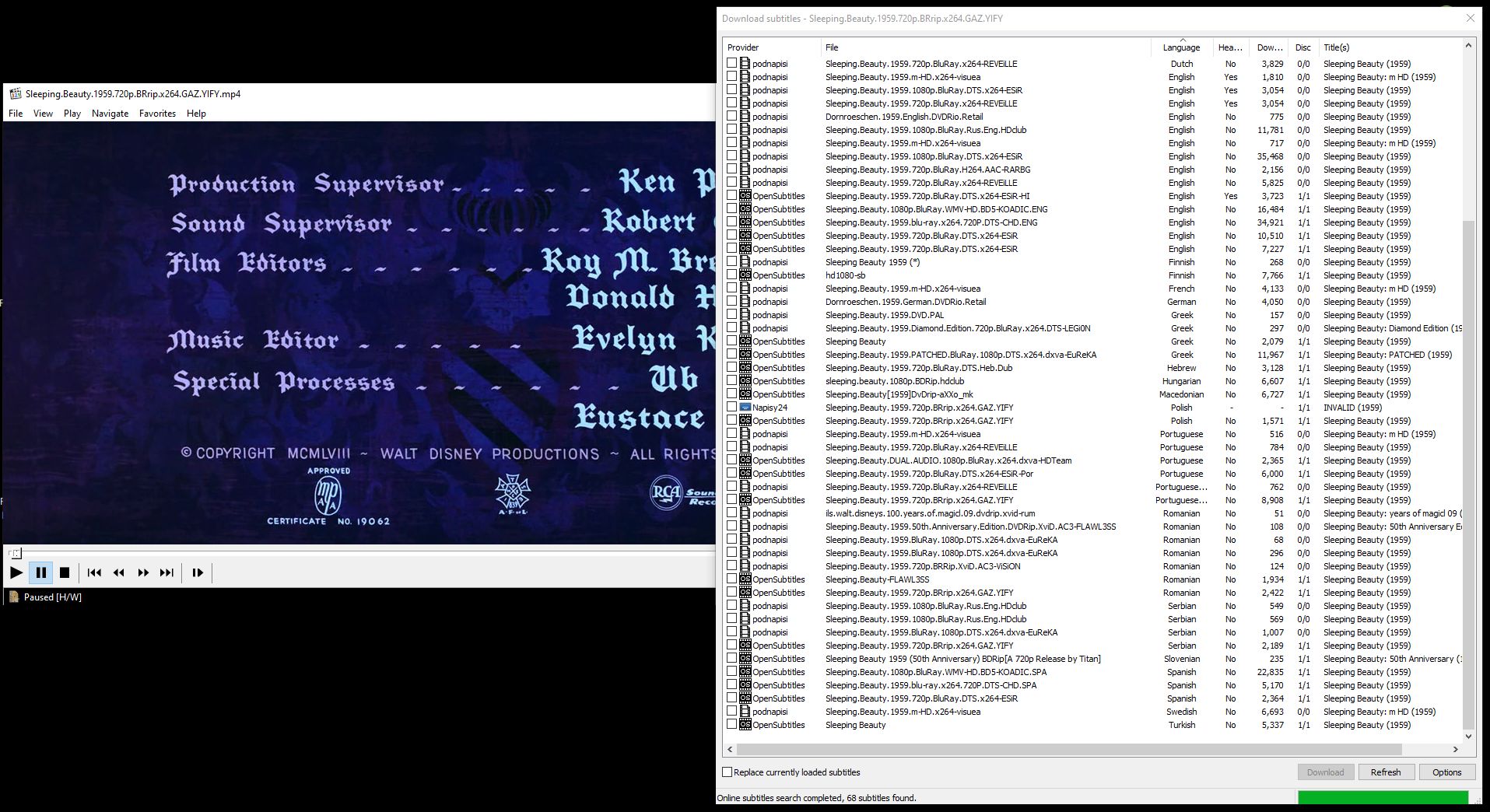Open the View menu

pyautogui.click(x=43, y=114)
